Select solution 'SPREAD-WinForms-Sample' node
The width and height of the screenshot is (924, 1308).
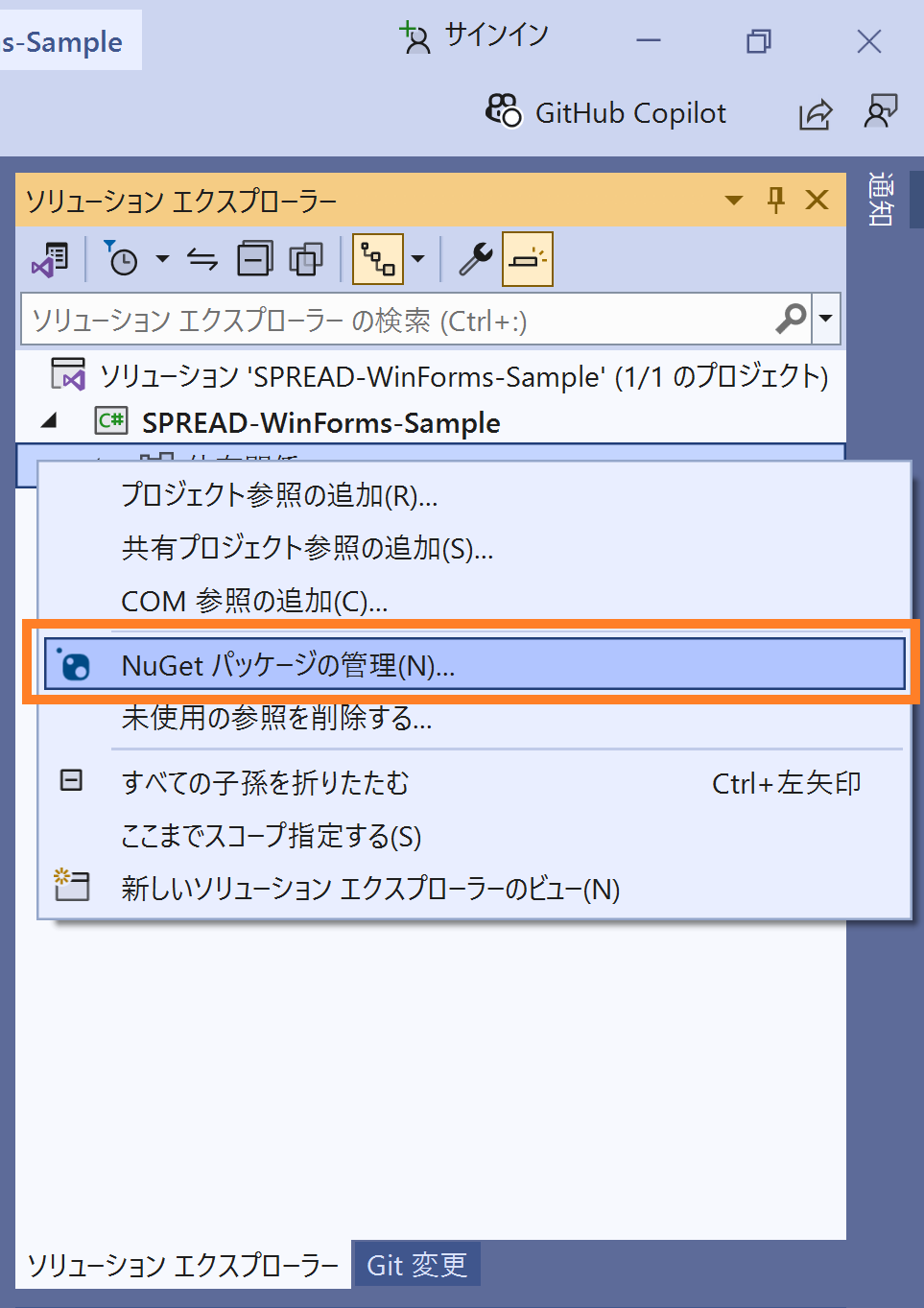click(x=440, y=376)
